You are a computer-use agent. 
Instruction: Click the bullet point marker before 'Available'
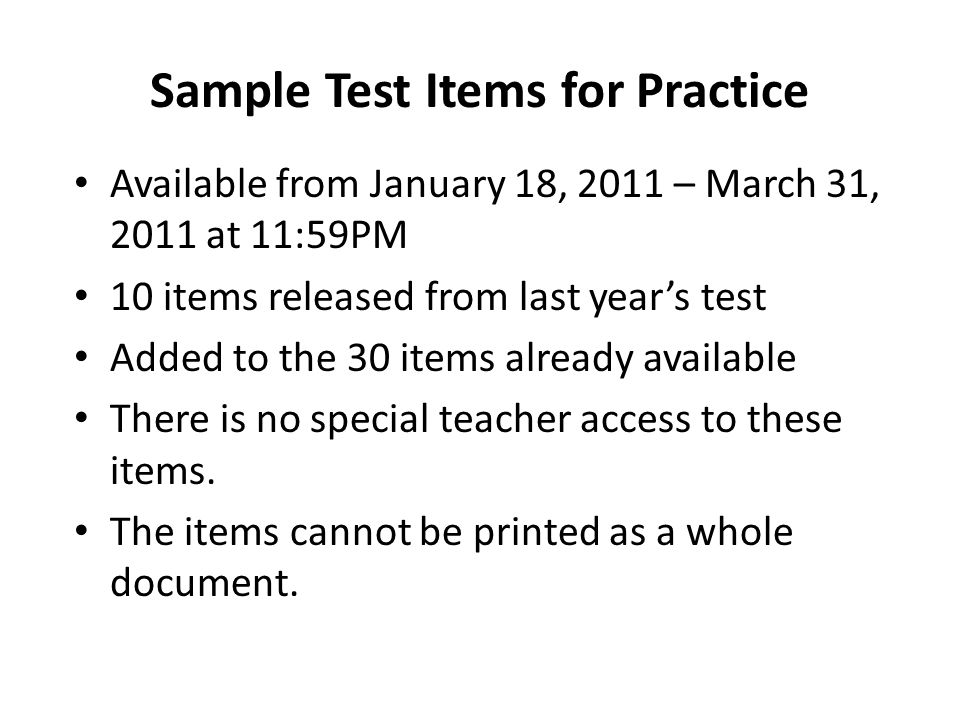point(81,182)
